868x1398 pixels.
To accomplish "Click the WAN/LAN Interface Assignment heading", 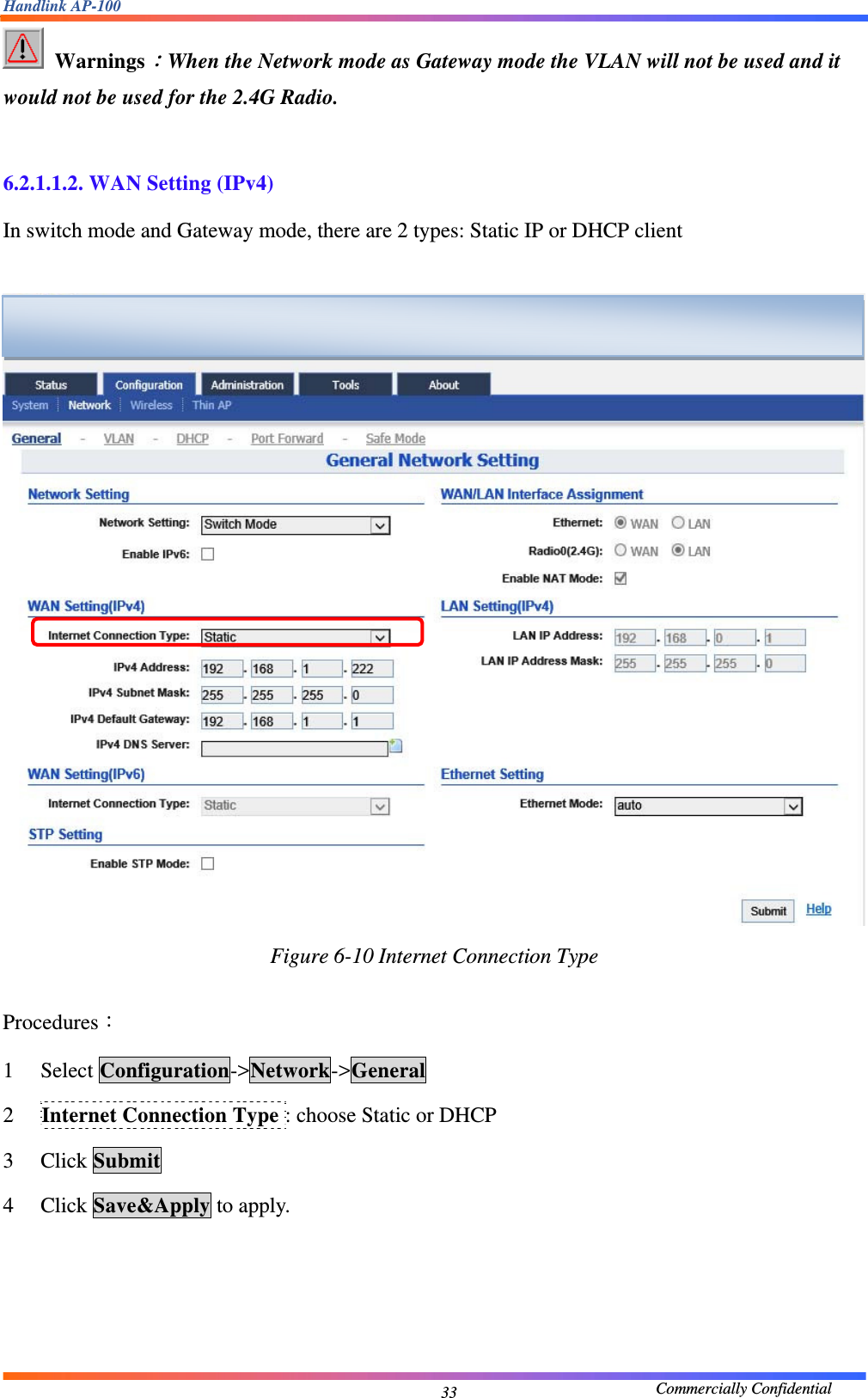I will point(541,494).
